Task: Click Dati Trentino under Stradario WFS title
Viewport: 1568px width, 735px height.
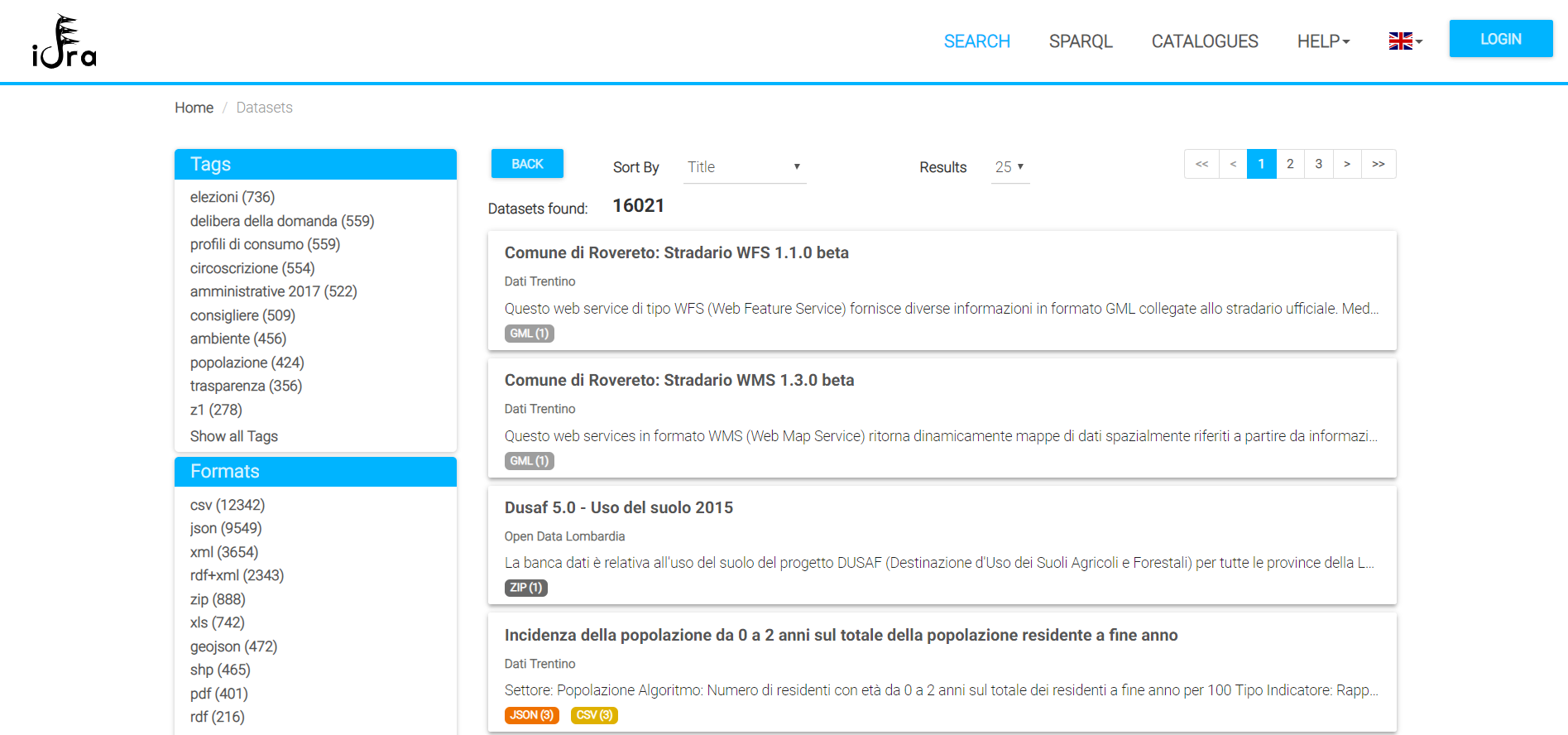Action: tap(539, 281)
